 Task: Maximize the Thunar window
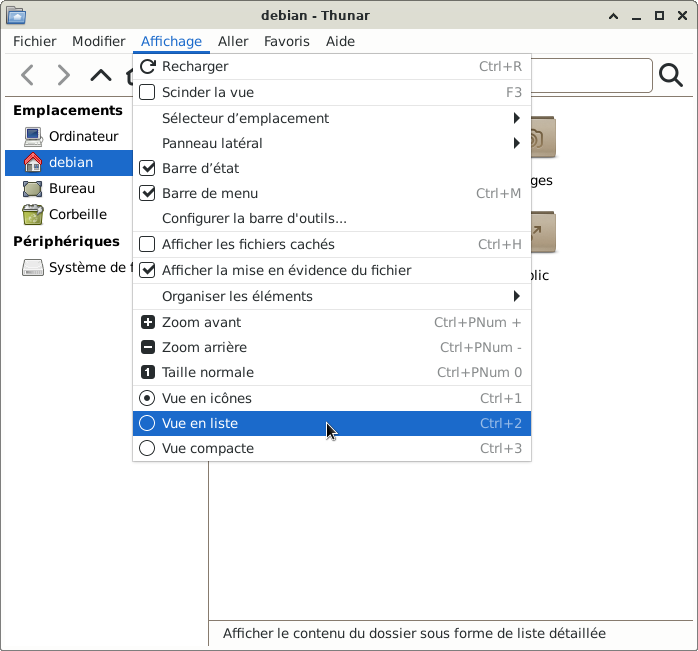point(659,16)
